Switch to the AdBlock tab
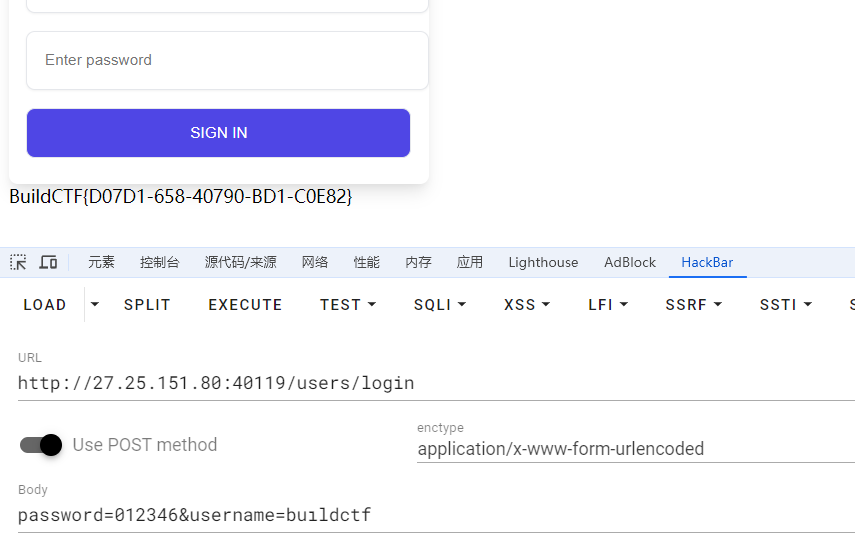855x558 pixels. point(630,262)
